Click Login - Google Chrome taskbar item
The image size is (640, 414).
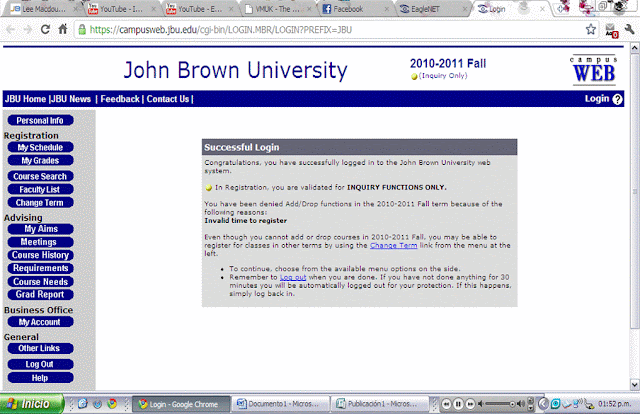(182, 404)
